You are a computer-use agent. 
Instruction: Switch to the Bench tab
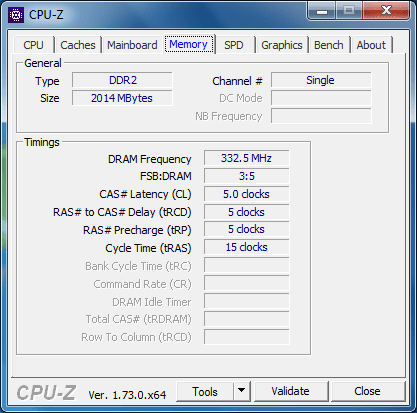(329, 45)
